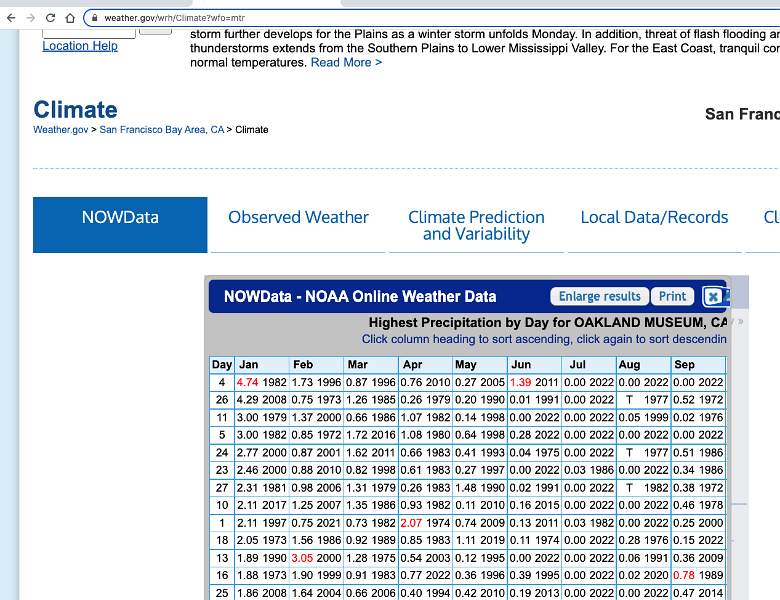Open Climate Prediction and Variability tab
Screen dimensions: 780x600
[476, 225]
